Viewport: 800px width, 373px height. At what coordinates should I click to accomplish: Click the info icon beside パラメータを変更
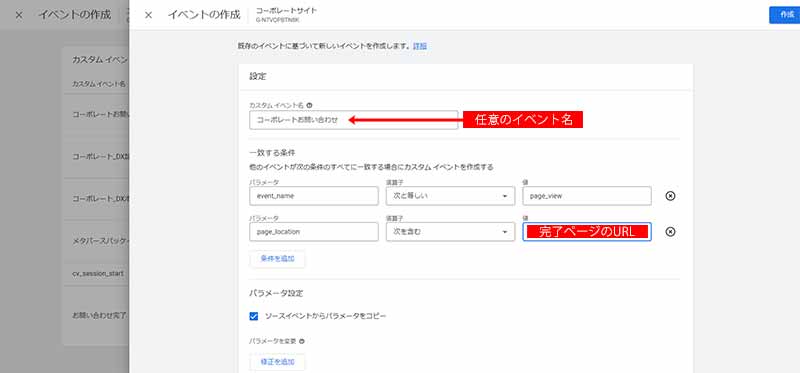(x=302, y=341)
